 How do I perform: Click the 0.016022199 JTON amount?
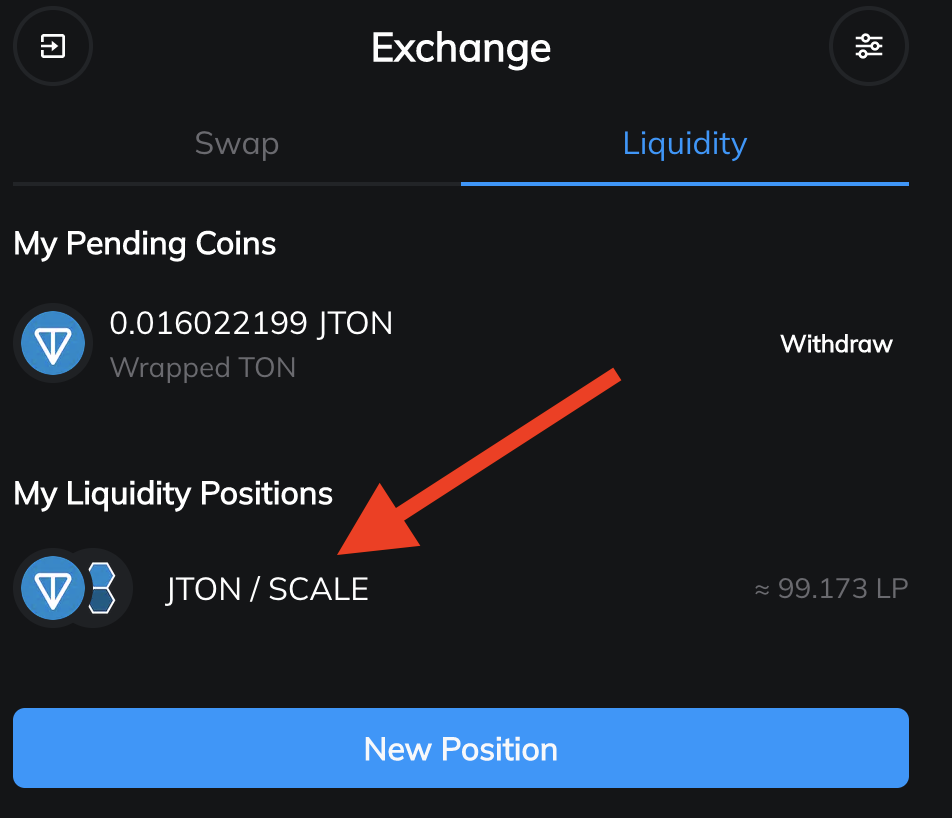pyautogui.click(x=251, y=323)
